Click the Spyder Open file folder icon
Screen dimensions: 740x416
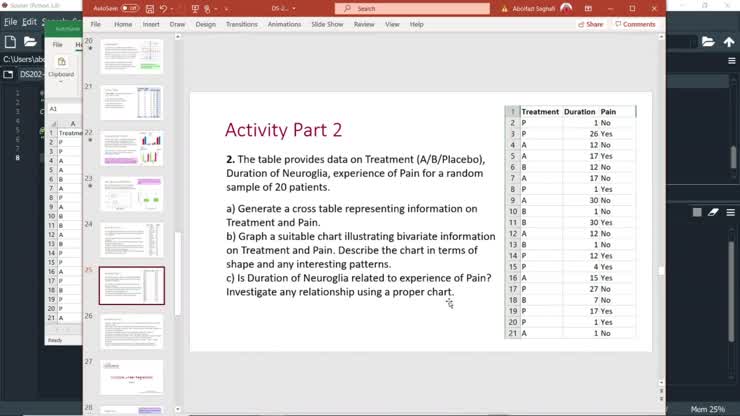pos(30,42)
